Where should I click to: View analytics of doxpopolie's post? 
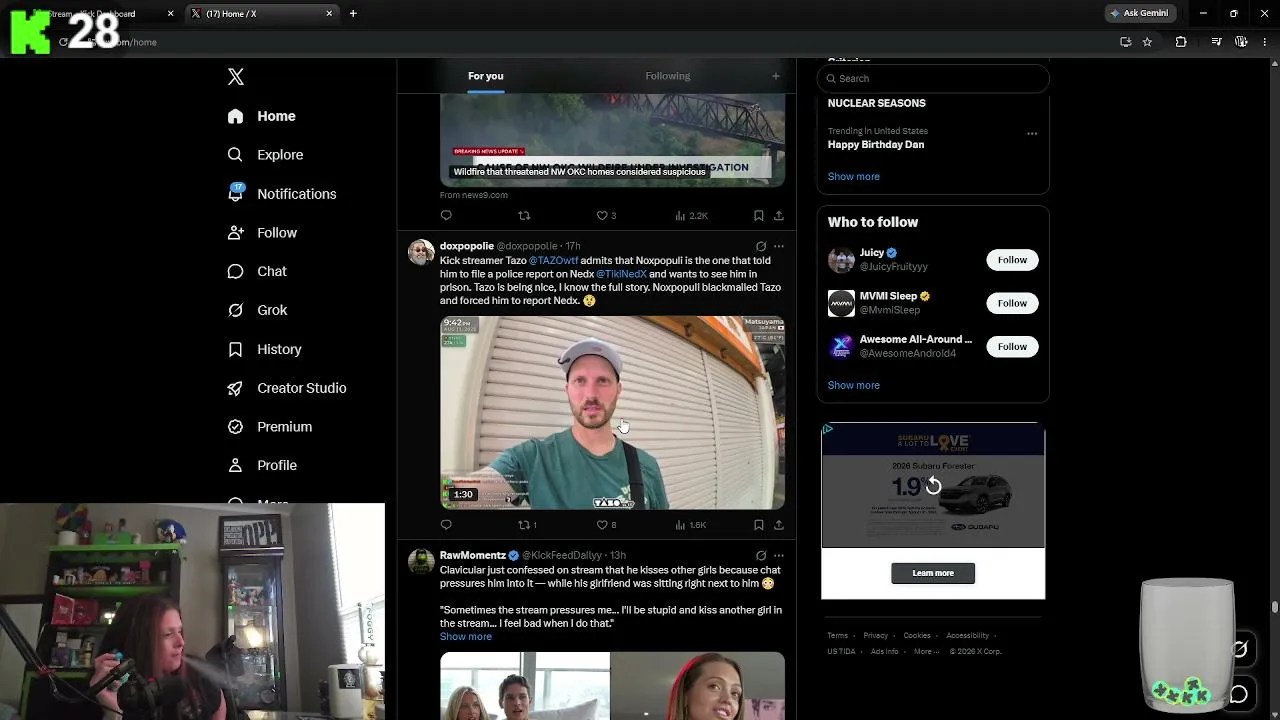click(691, 524)
